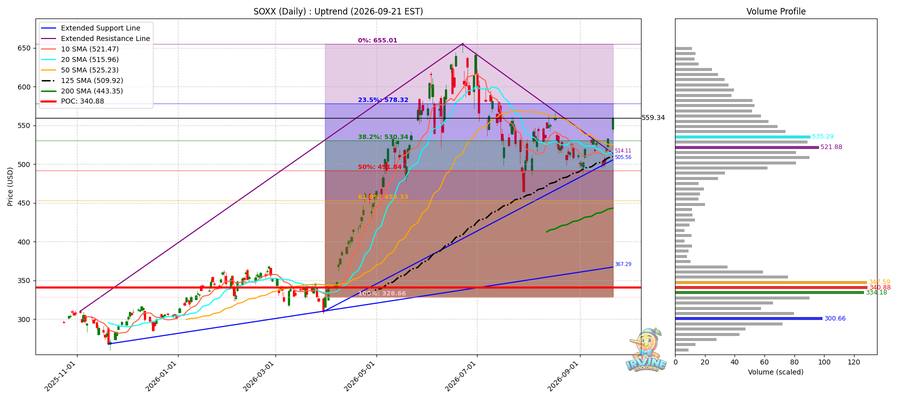This screenshot has height=400, width=900.
Task: Click the current price label 559.34
Action: pyautogui.click(x=653, y=118)
